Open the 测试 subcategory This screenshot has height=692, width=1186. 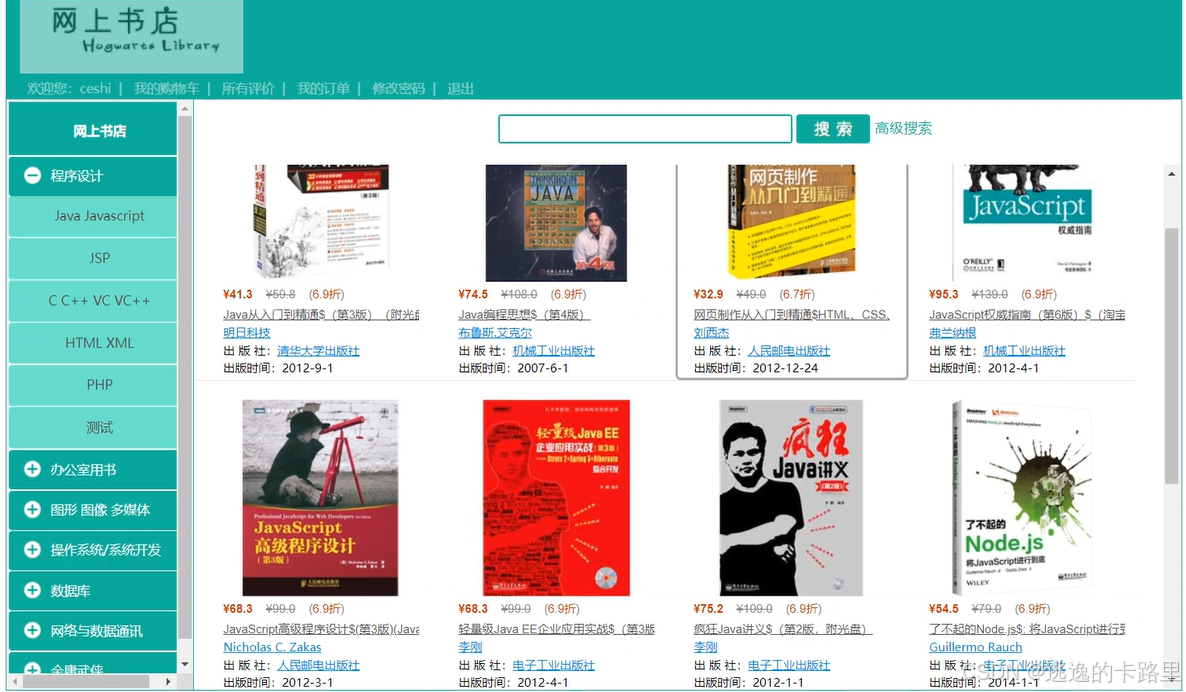point(93,427)
